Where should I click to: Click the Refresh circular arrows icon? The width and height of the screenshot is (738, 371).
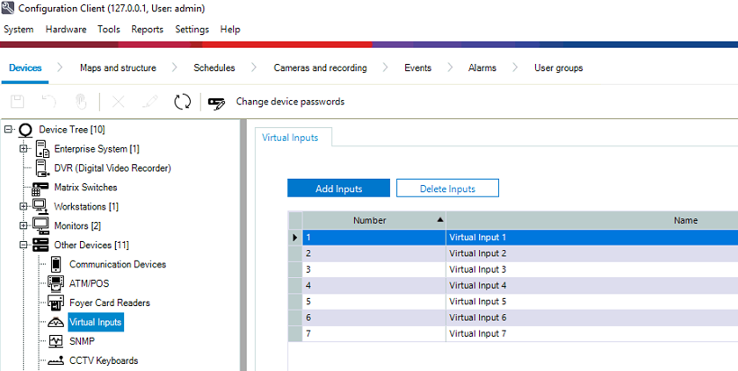[x=182, y=101]
